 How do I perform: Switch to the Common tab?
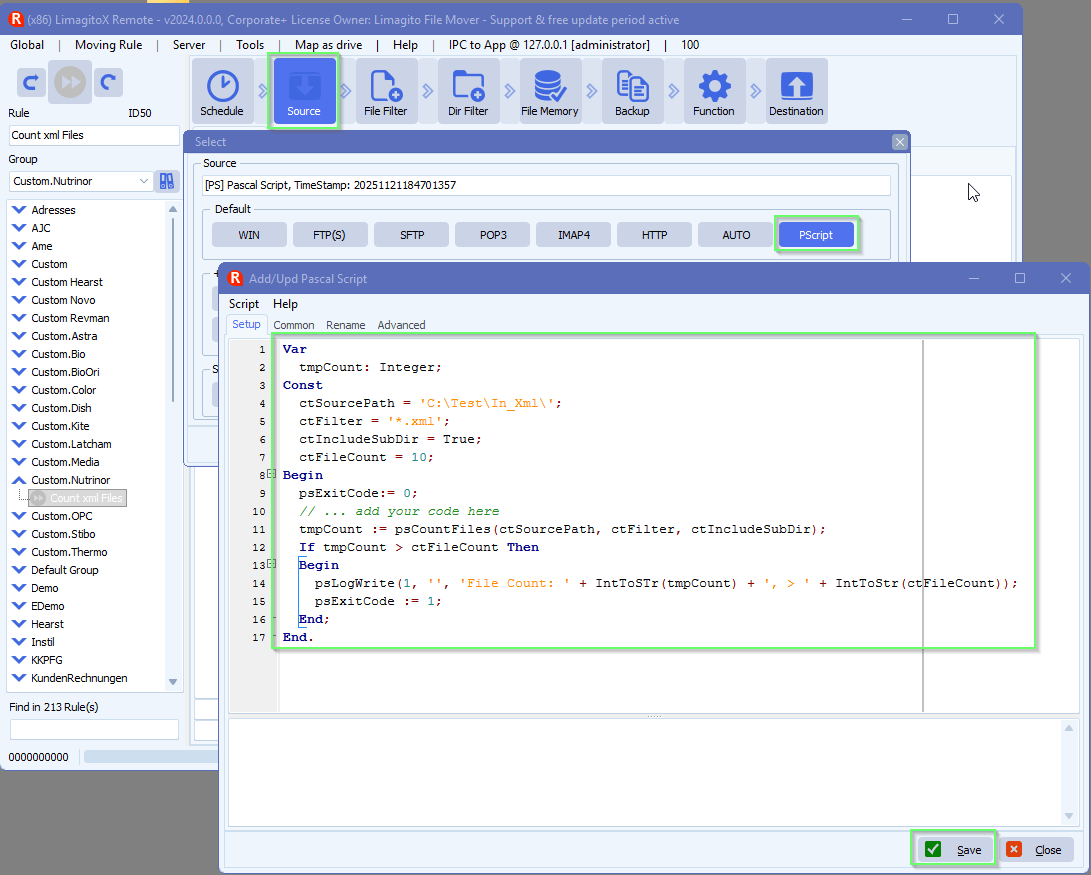[x=294, y=325]
